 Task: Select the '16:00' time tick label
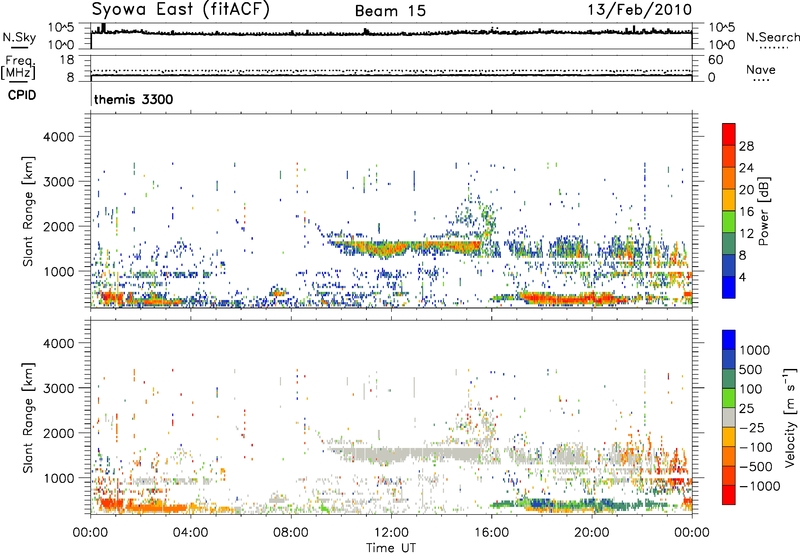[x=491, y=533]
